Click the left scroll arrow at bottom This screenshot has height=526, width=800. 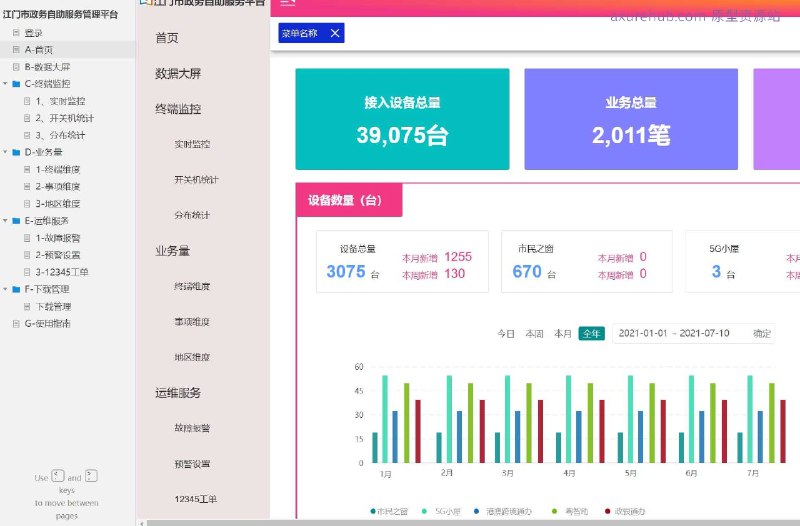click(141, 523)
